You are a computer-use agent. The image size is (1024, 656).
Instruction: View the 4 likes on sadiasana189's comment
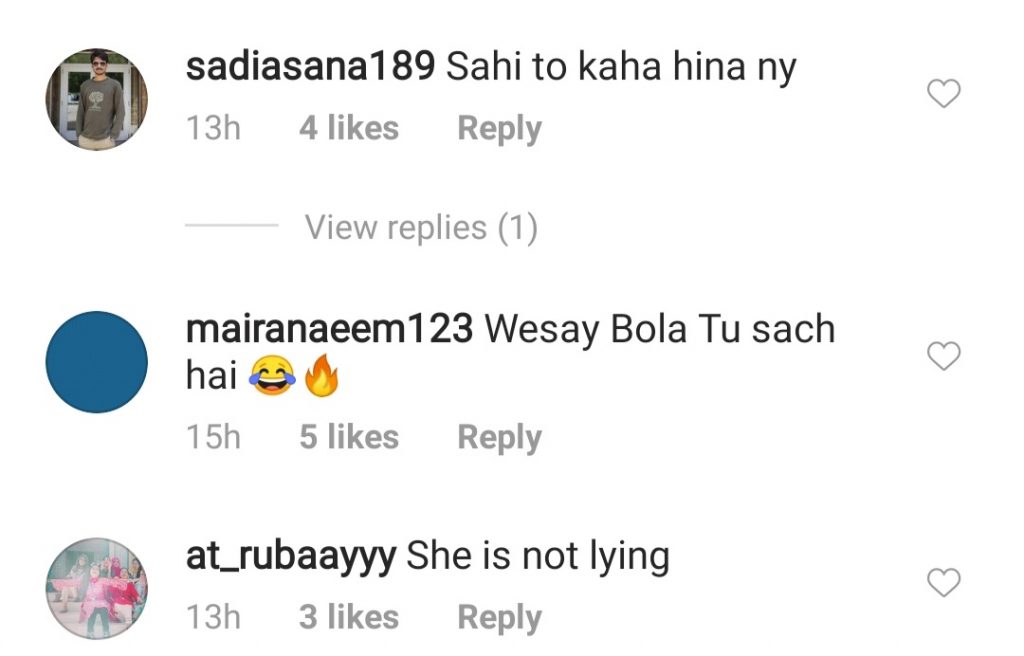(x=349, y=127)
